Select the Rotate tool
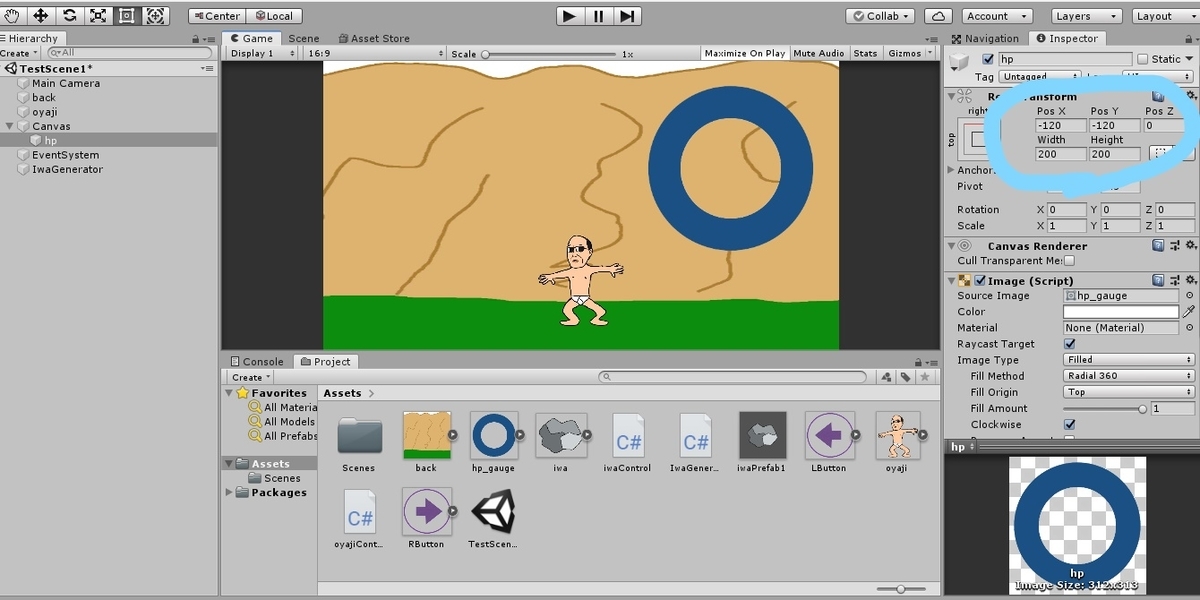 (69, 16)
